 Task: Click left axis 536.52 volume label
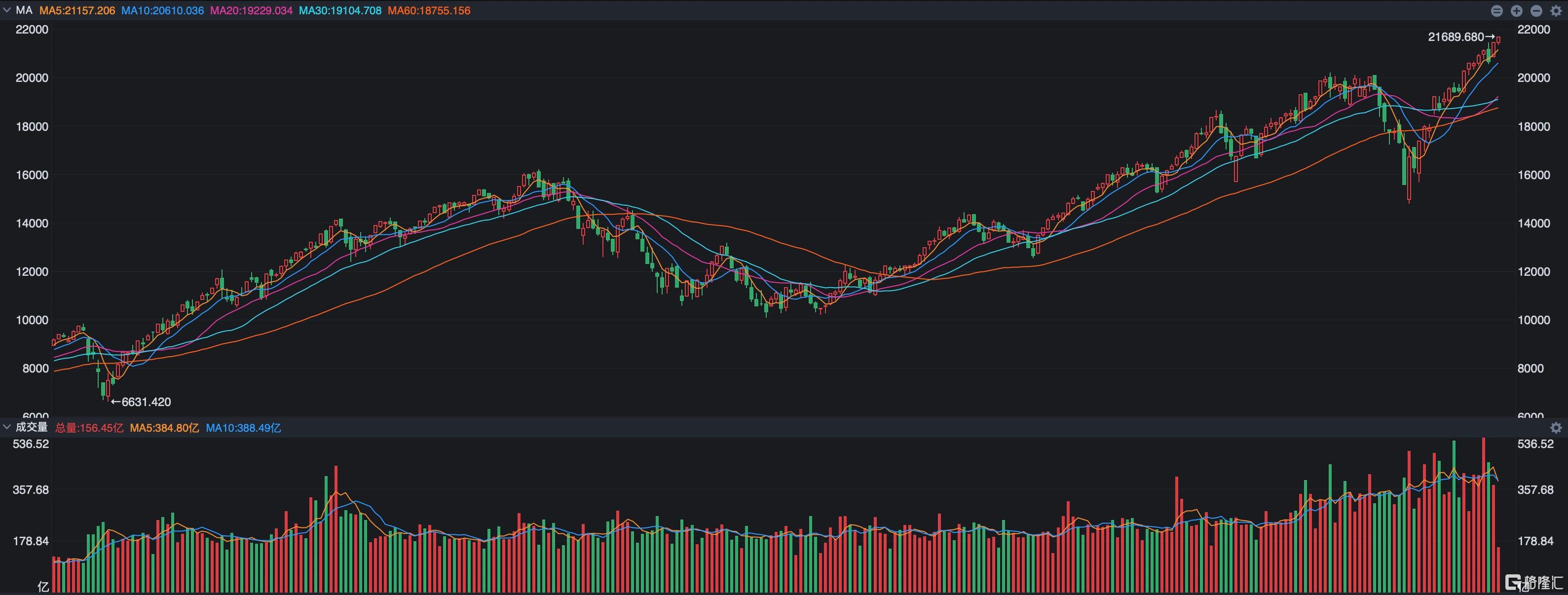coord(31,444)
